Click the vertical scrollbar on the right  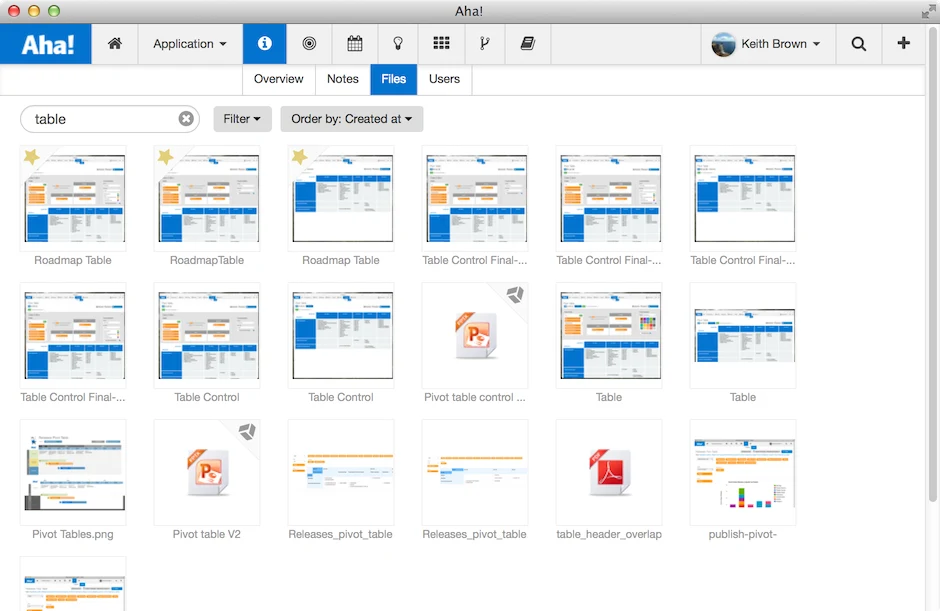pyautogui.click(x=932, y=264)
